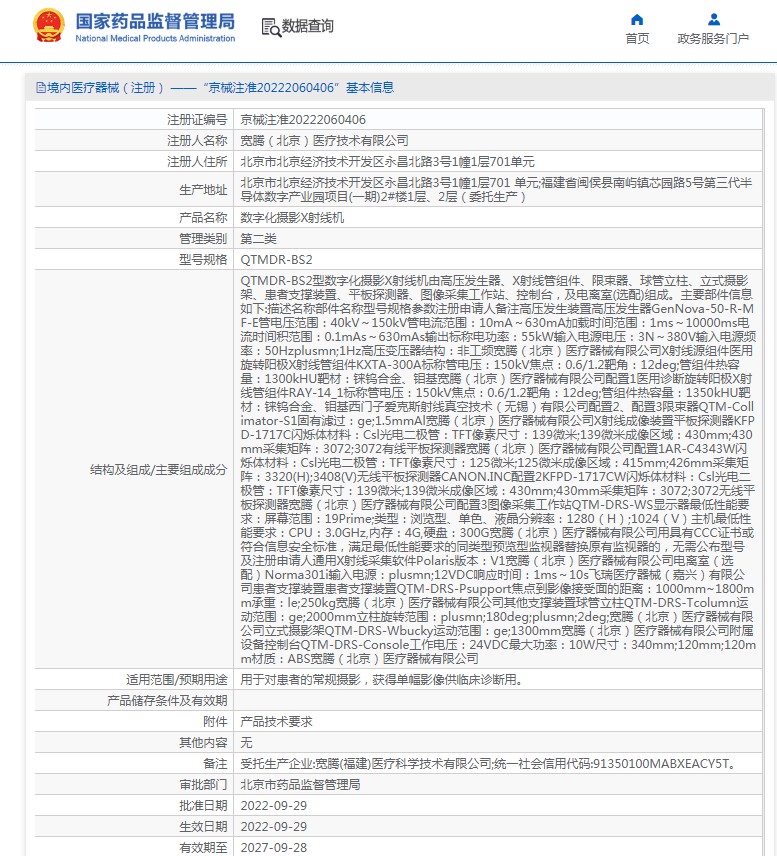Click the model value QTMDR-BS2

tap(270, 259)
